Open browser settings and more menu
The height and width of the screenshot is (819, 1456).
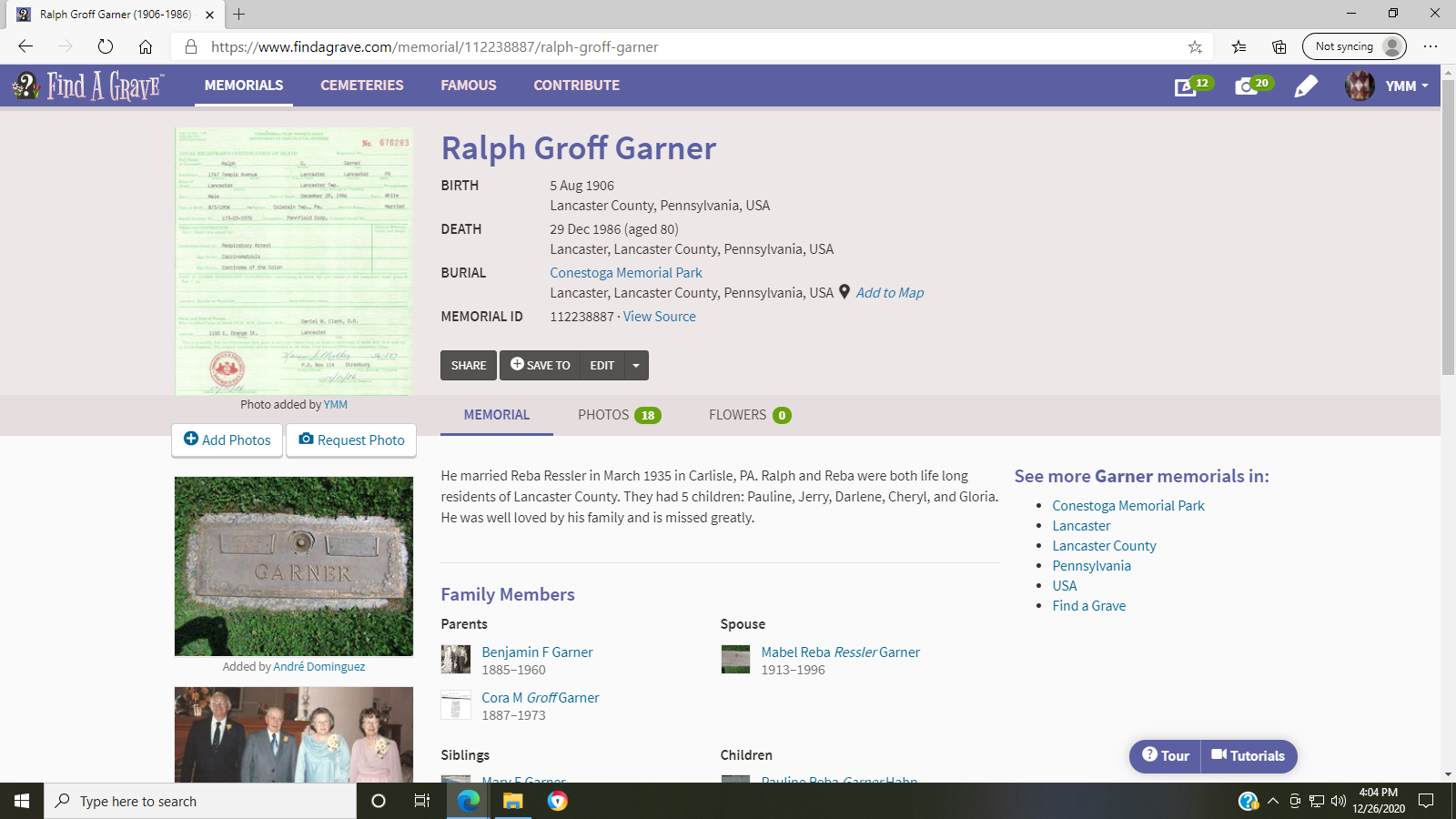tap(1431, 46)
